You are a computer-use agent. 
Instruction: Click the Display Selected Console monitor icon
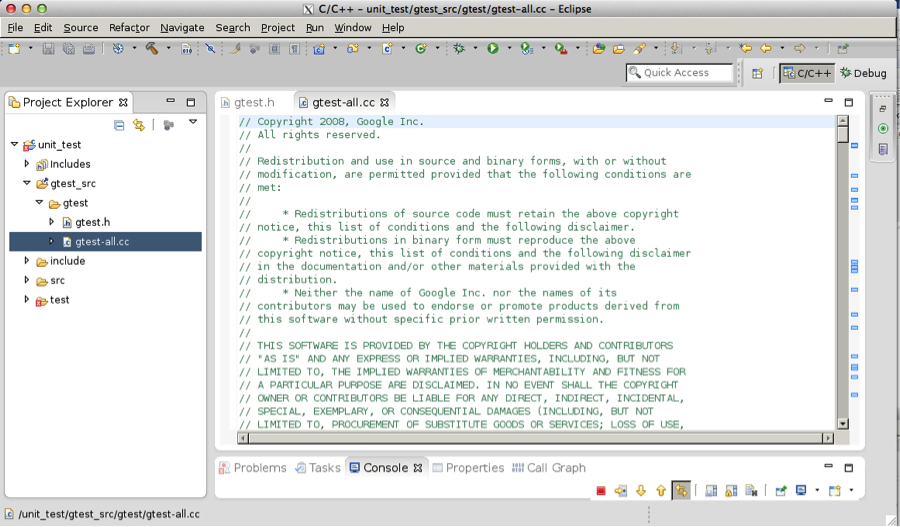[x=801, y=490]
